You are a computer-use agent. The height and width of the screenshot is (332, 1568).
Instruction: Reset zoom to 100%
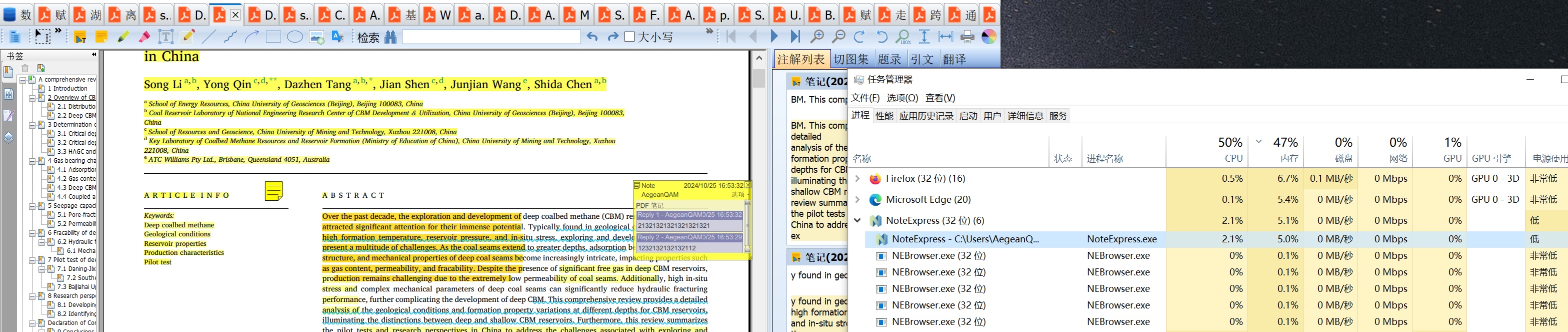tap(903, 37)
